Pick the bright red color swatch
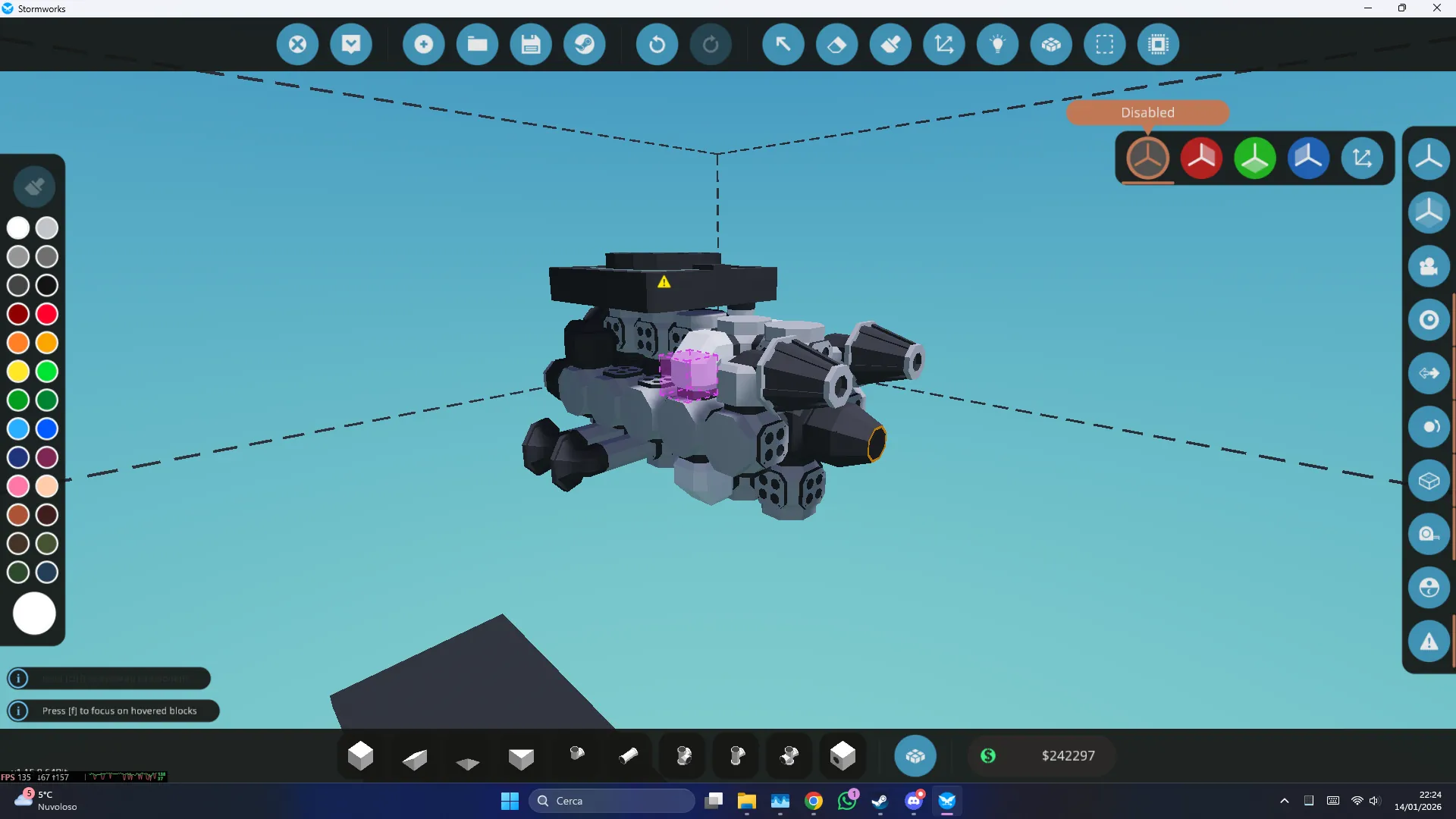 pyautogui.click(x=47, y=313)
